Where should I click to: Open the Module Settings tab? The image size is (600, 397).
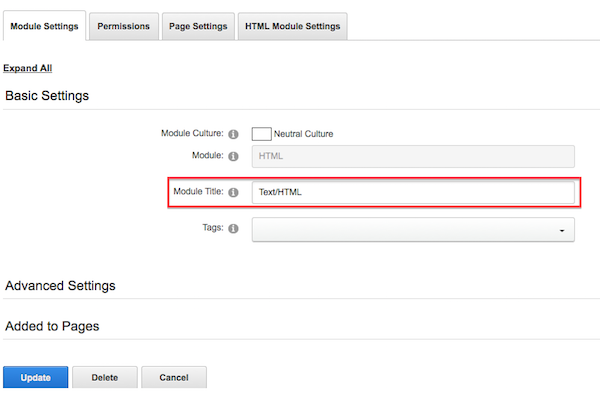pos(44,26)
